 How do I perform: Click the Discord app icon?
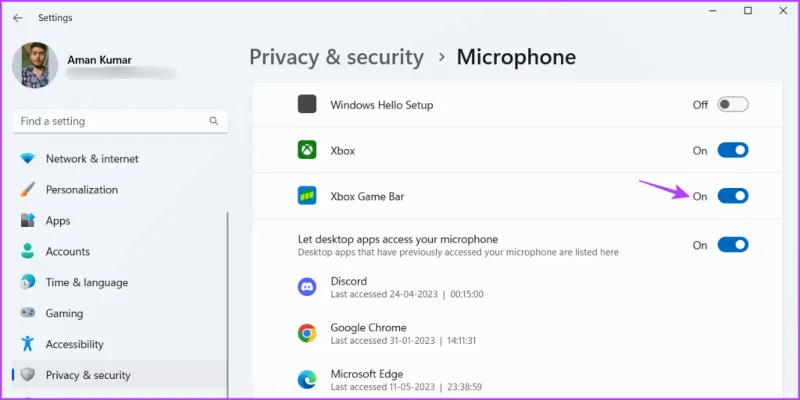pos(307,287)
